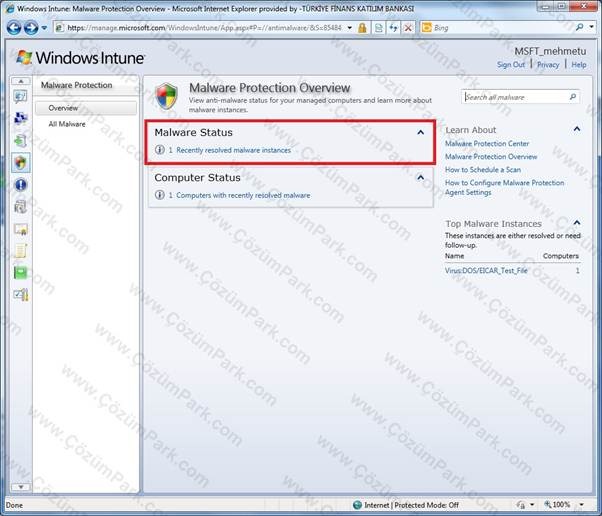Open the Administration tools icon in sidebar
Viewport: 602px width, 516px height.
[20, 295]
